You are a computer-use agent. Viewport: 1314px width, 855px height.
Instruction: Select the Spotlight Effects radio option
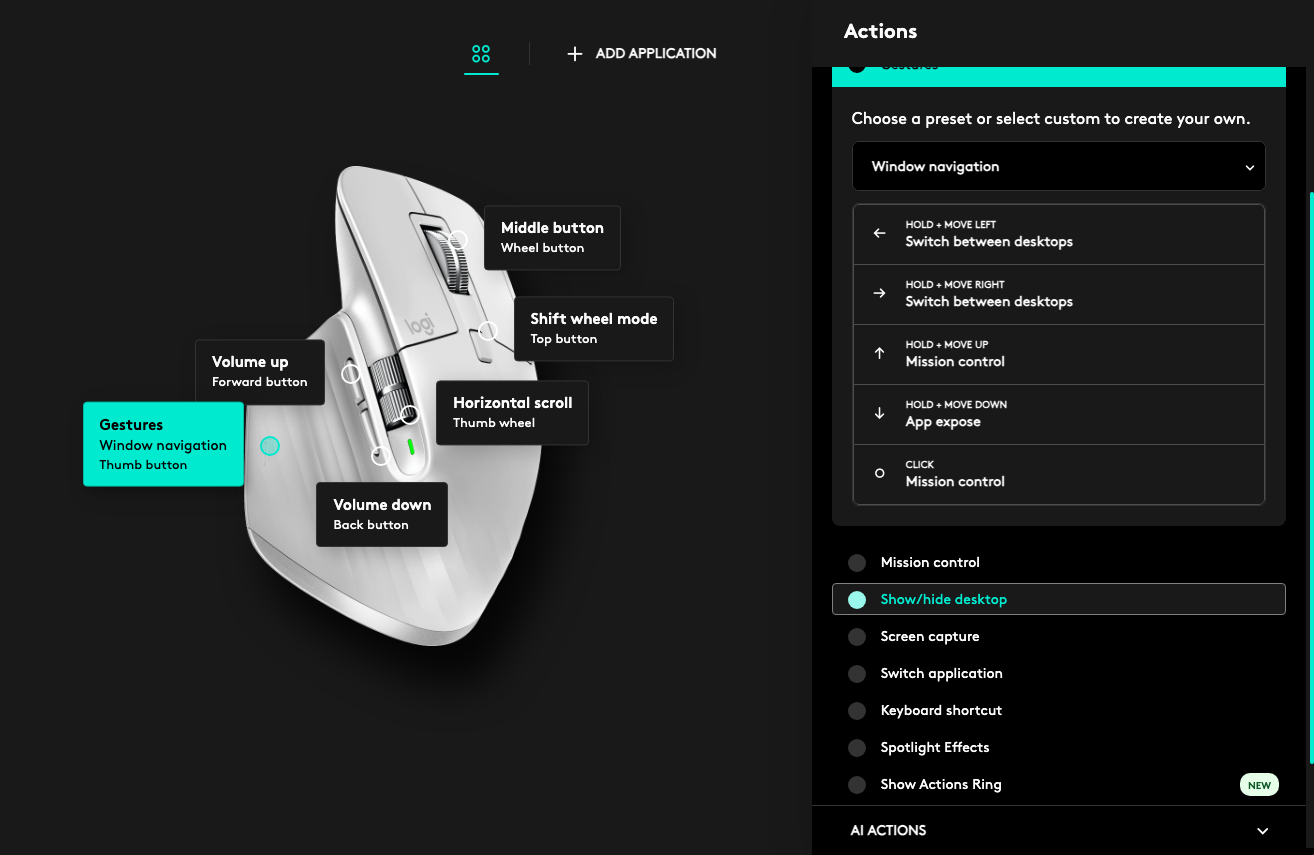857,748
